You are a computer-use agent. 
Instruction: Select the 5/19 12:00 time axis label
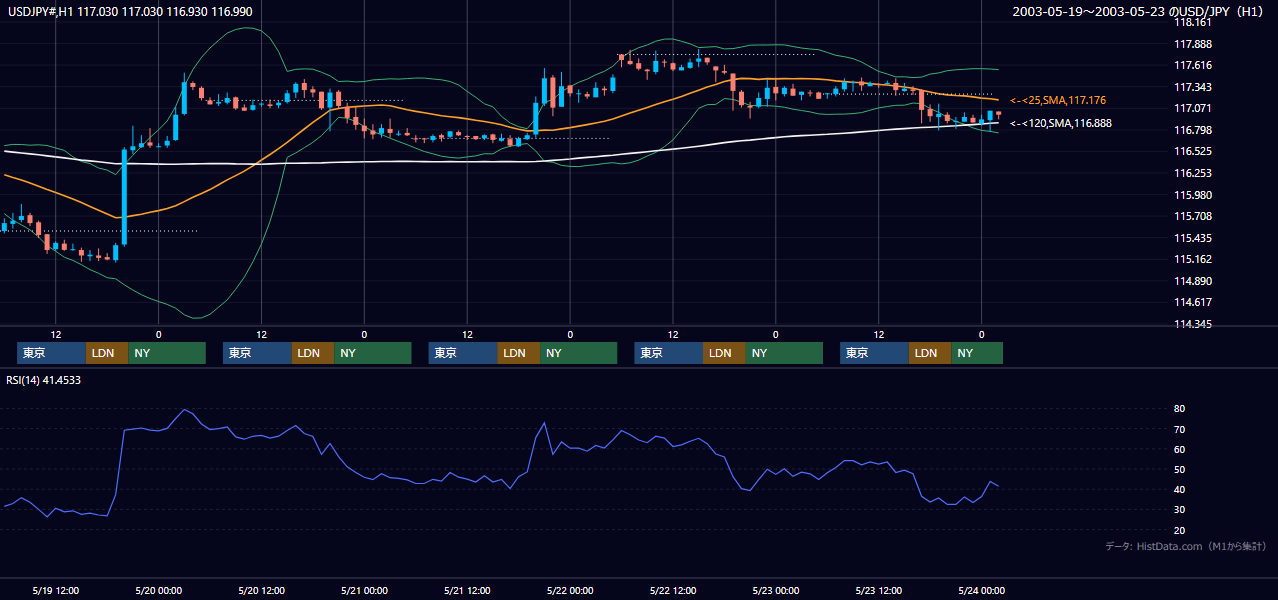tap(56, 590)
